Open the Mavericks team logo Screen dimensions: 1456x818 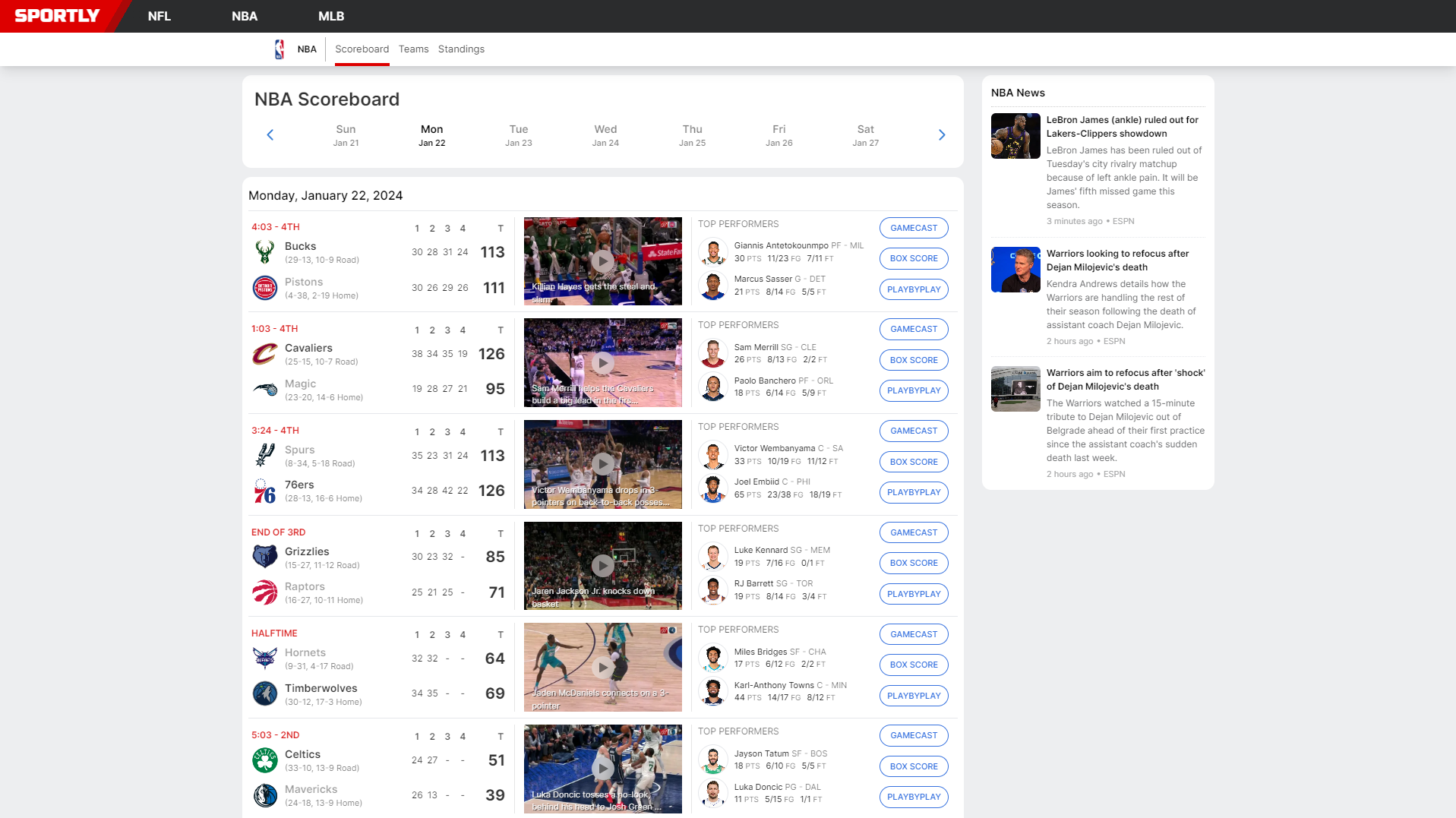tap(265, 795)
